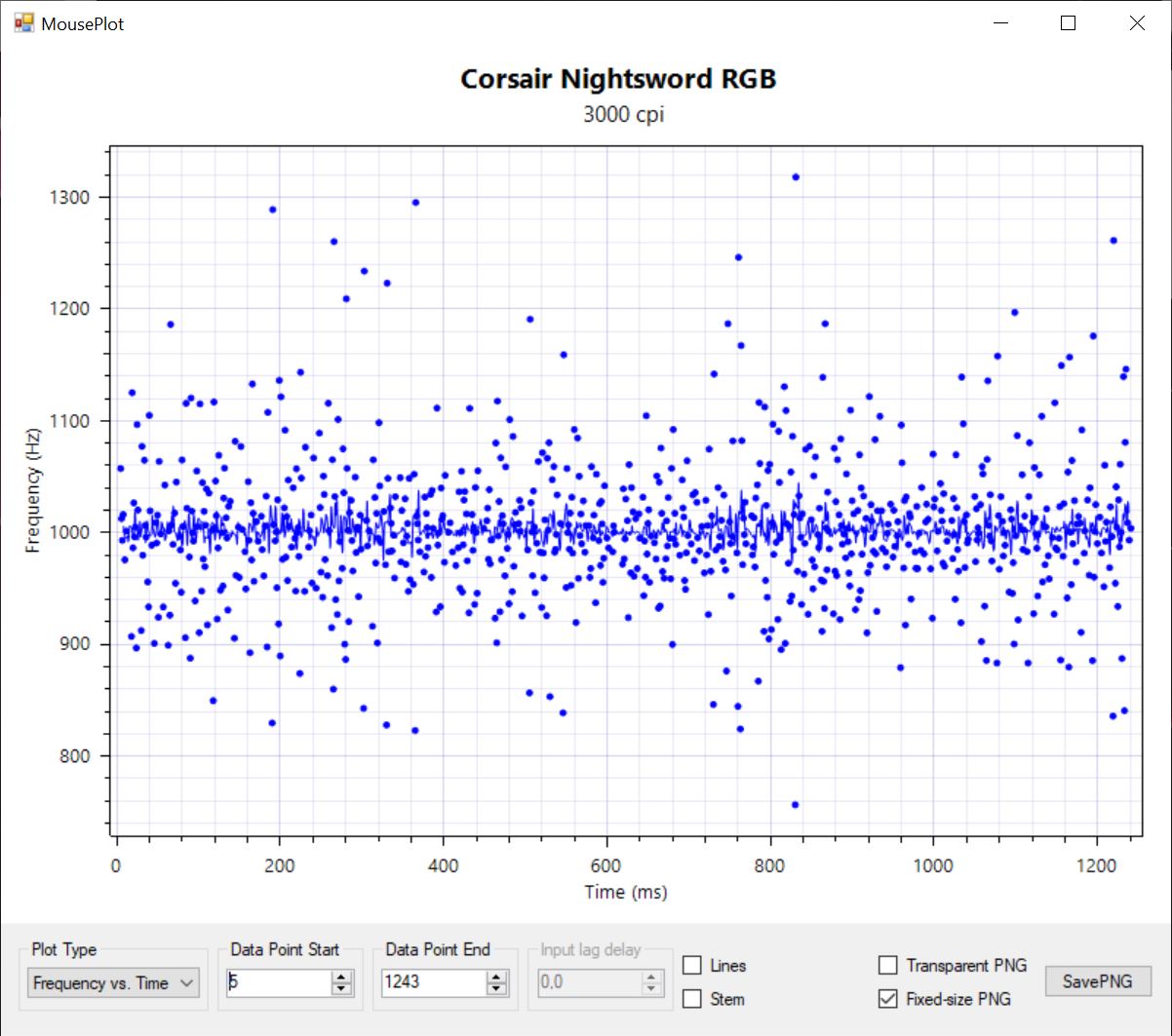Close the MousePlot window

click(1137, 23)
